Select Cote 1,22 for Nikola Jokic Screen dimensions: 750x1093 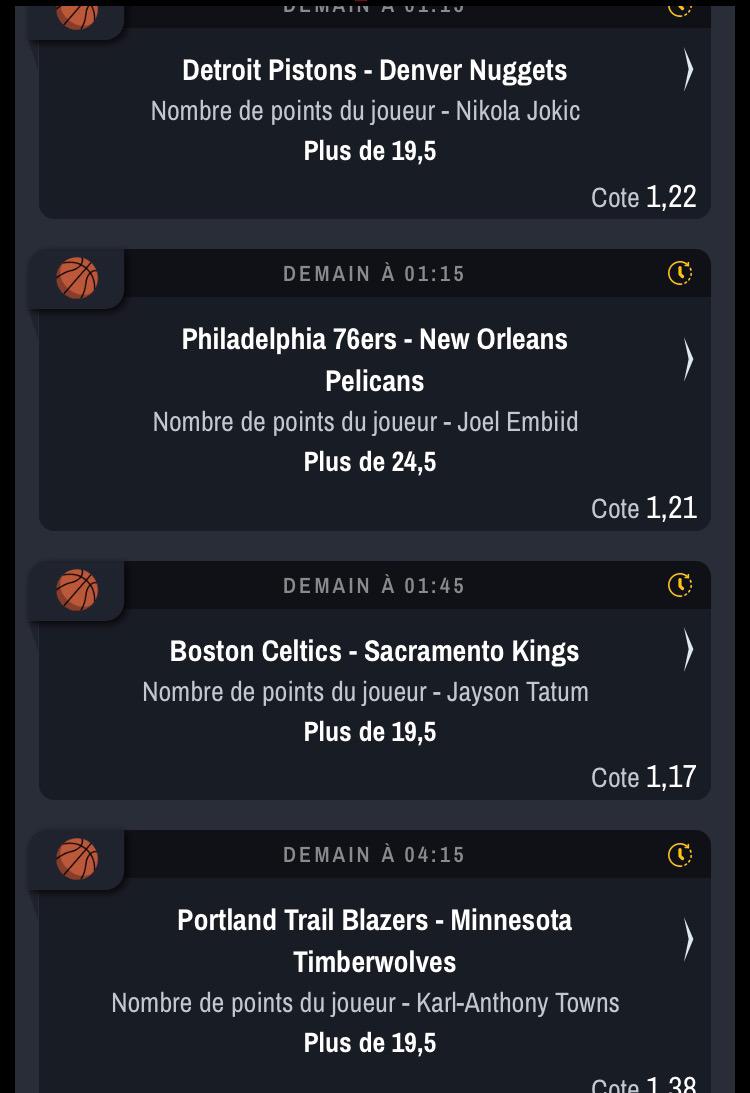[x=644, y=196]
